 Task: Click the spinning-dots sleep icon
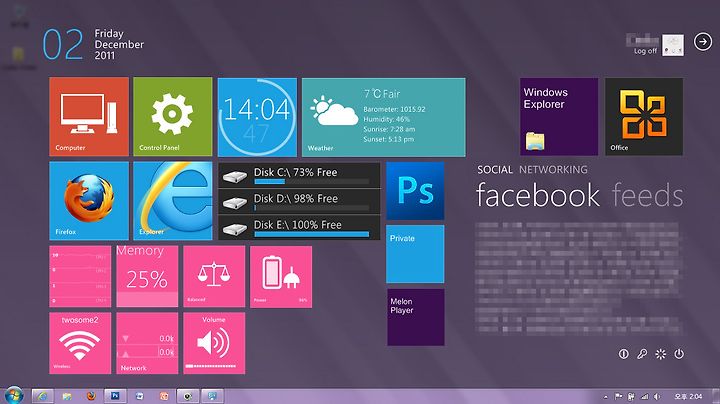[x=660, y=354]
